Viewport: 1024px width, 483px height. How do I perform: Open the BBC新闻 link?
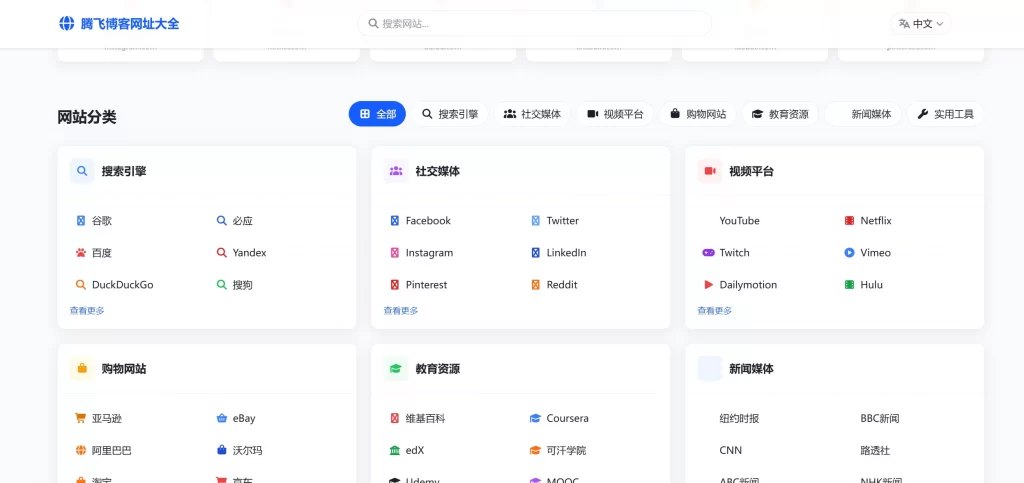880,418
